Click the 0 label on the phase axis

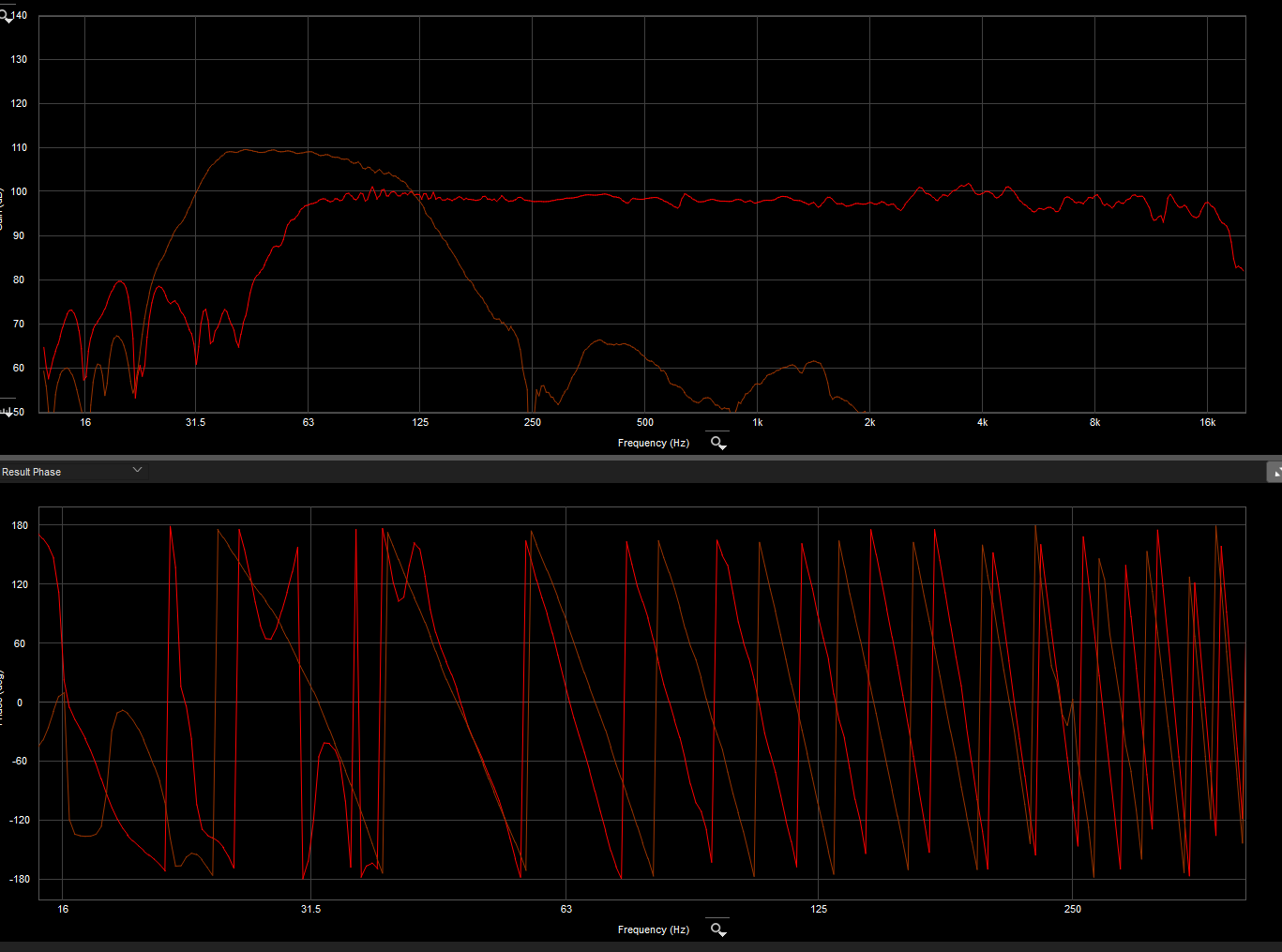click(20, 703)
